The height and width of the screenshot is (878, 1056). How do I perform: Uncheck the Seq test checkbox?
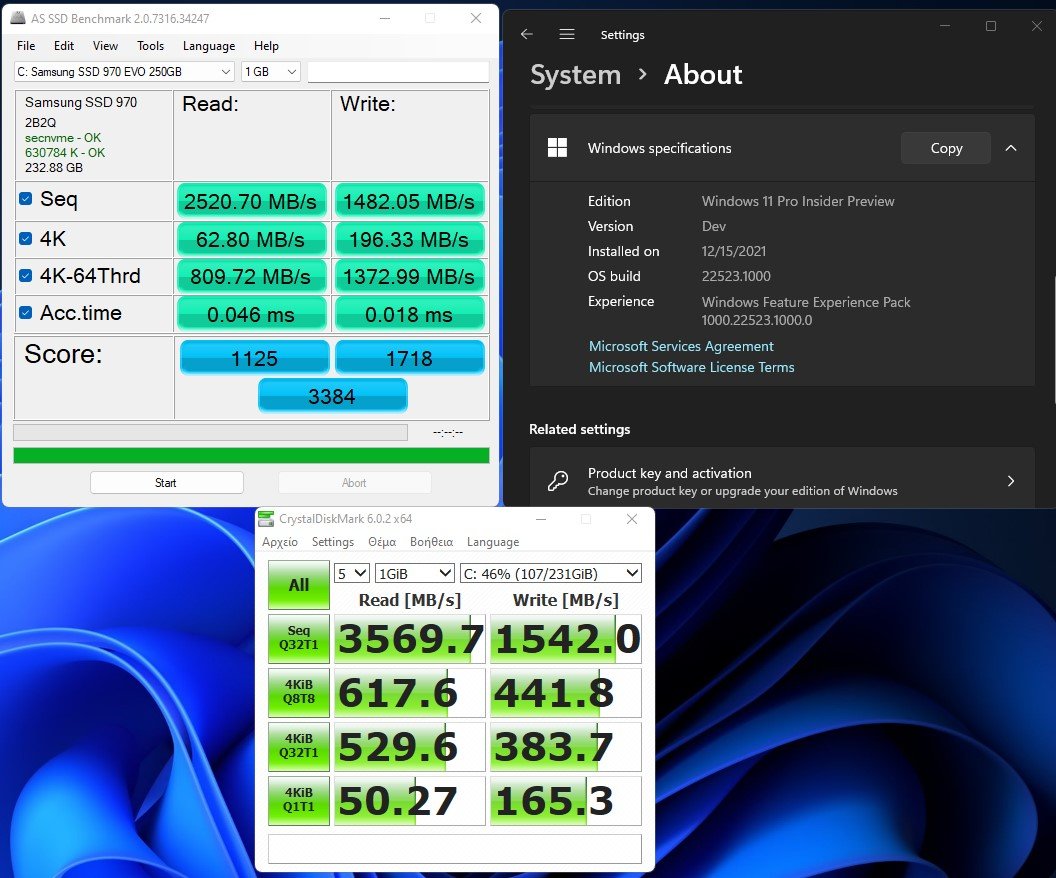(26, 199)
